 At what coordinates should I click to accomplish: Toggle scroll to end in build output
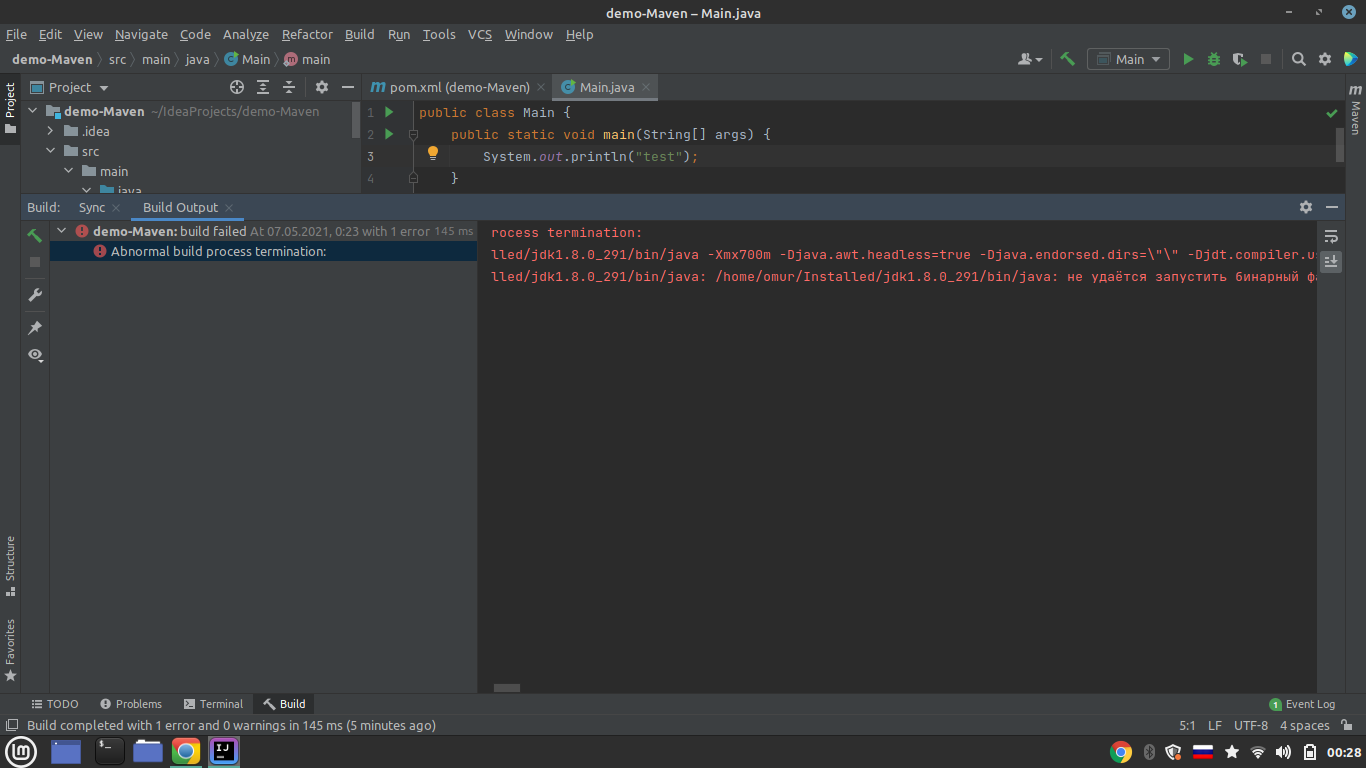[x=1331, y=262]
